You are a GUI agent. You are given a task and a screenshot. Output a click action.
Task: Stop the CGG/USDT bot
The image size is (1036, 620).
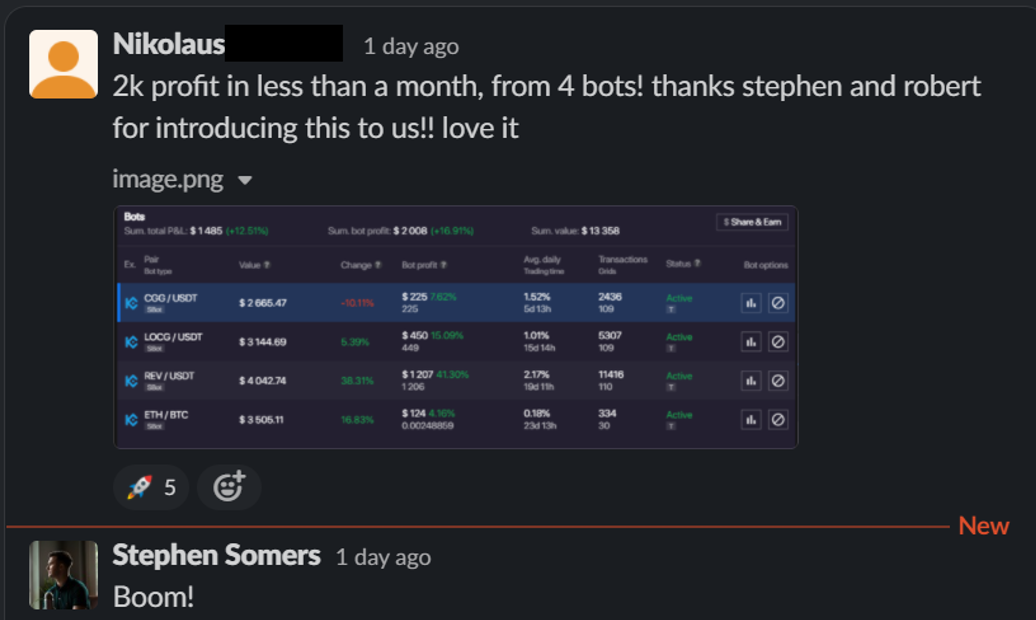point(777,303)
